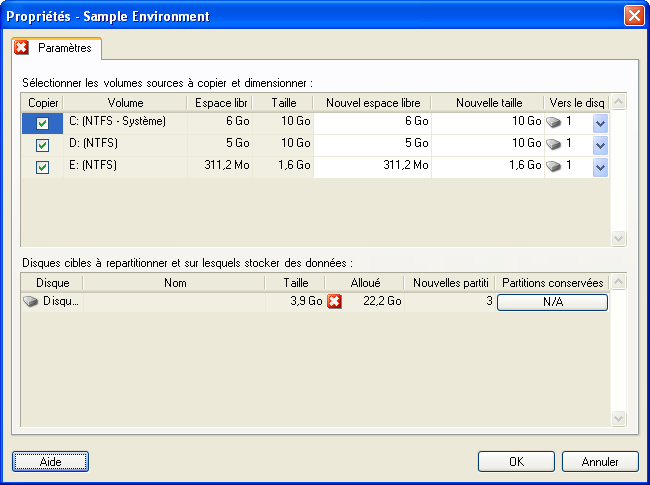Click the red X icon on Paramètres tab
650x485 pixels.
(x=22, y=48)
